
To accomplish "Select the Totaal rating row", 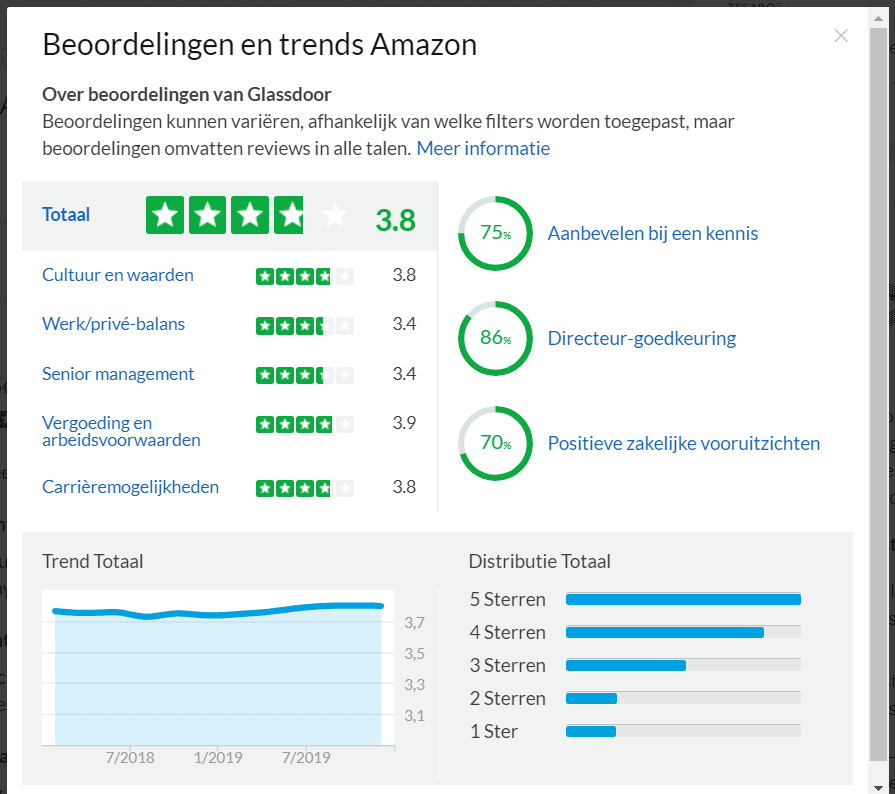I will [x=66, y=214].
